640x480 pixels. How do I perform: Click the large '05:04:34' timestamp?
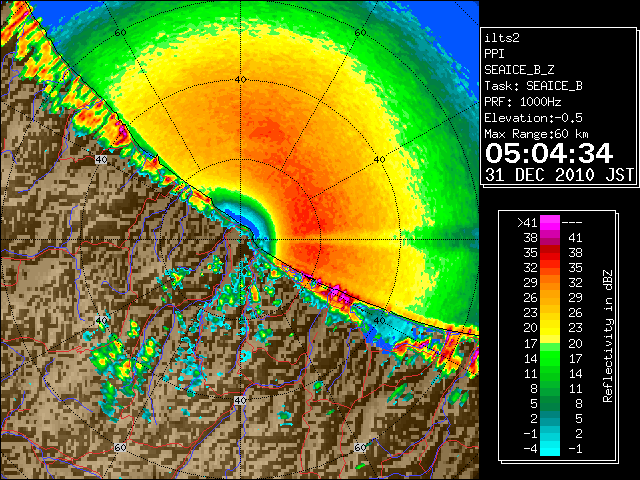click(549, 153)
